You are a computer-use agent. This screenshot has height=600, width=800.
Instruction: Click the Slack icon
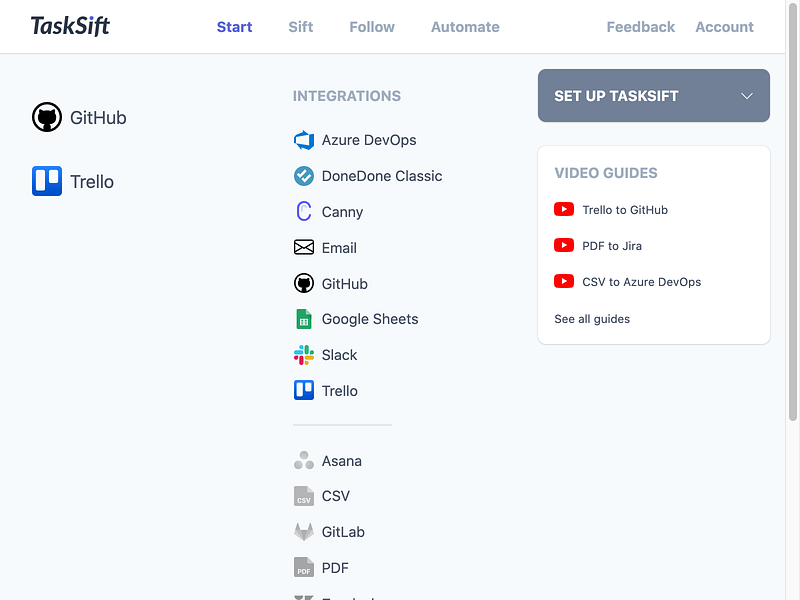(304, 355)
